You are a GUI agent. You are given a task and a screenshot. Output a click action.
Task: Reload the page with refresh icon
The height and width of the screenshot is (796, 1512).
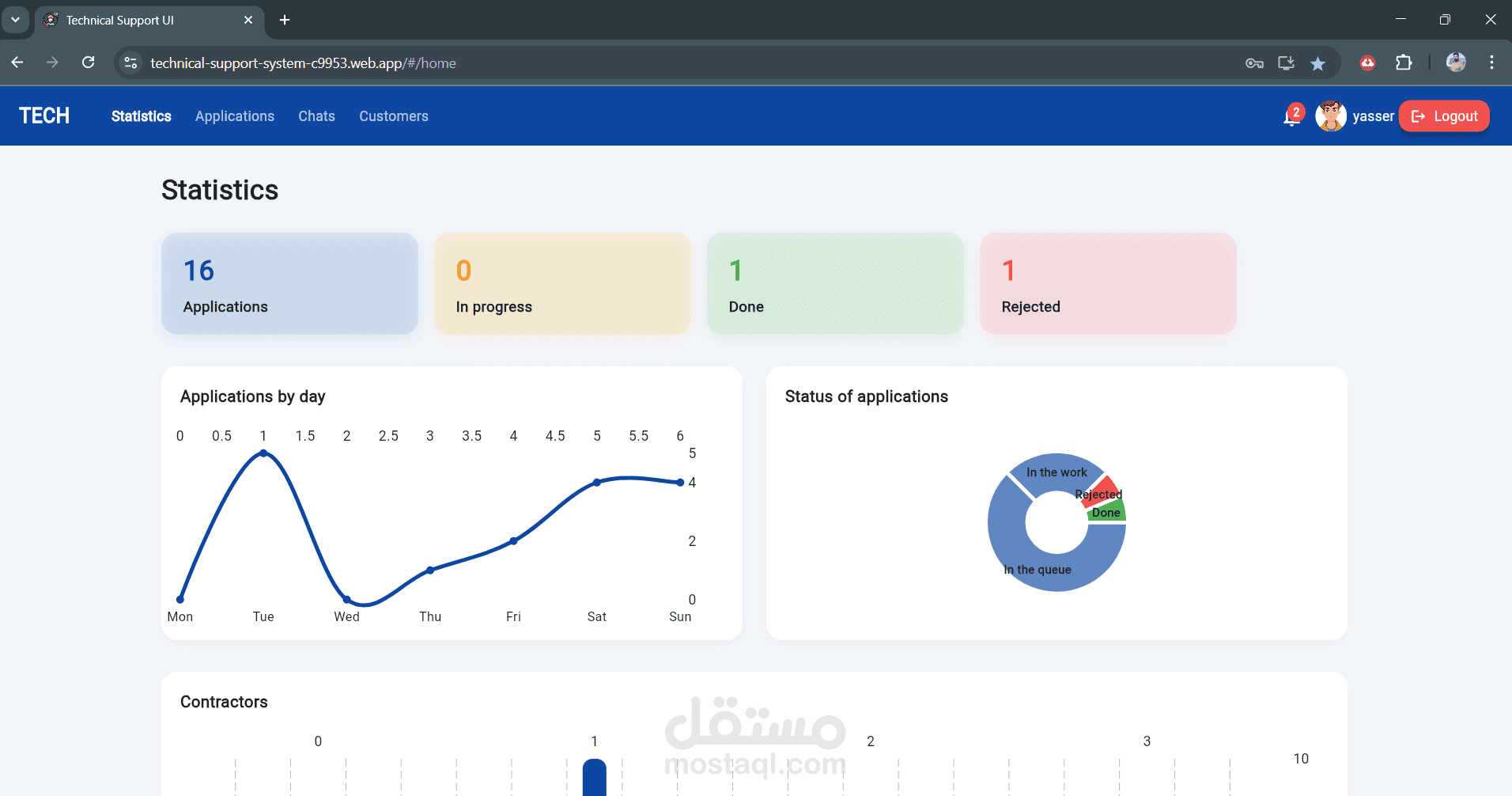(x=89, y=63)
